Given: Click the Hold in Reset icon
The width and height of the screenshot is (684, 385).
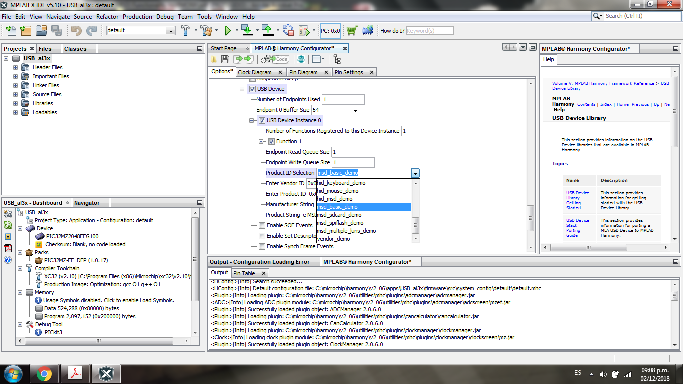Looking at the screenshot, I should [x=288, y=31].
